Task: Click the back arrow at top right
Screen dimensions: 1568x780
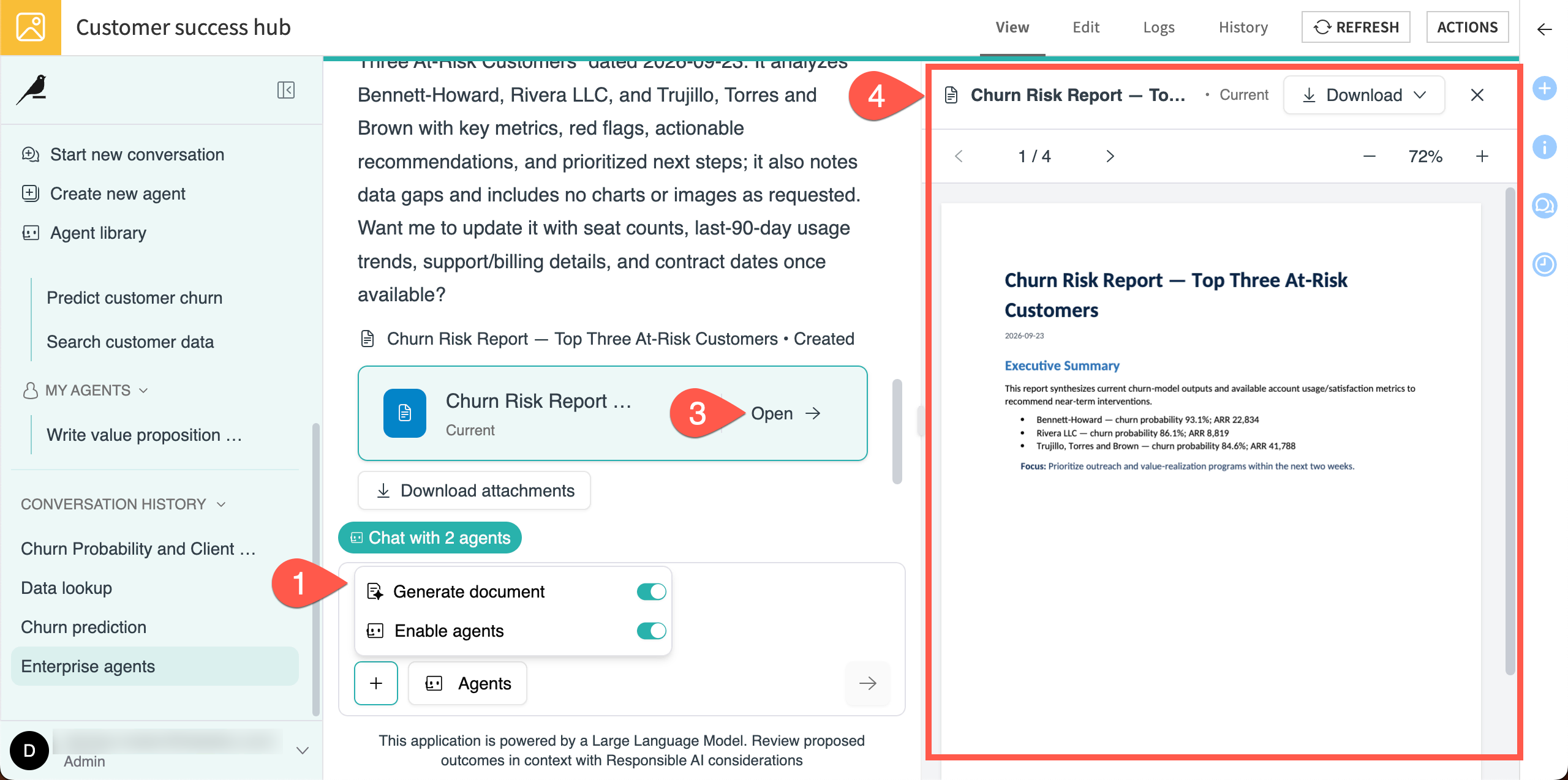Action: pyautogui.click(x=1544, y=29)
